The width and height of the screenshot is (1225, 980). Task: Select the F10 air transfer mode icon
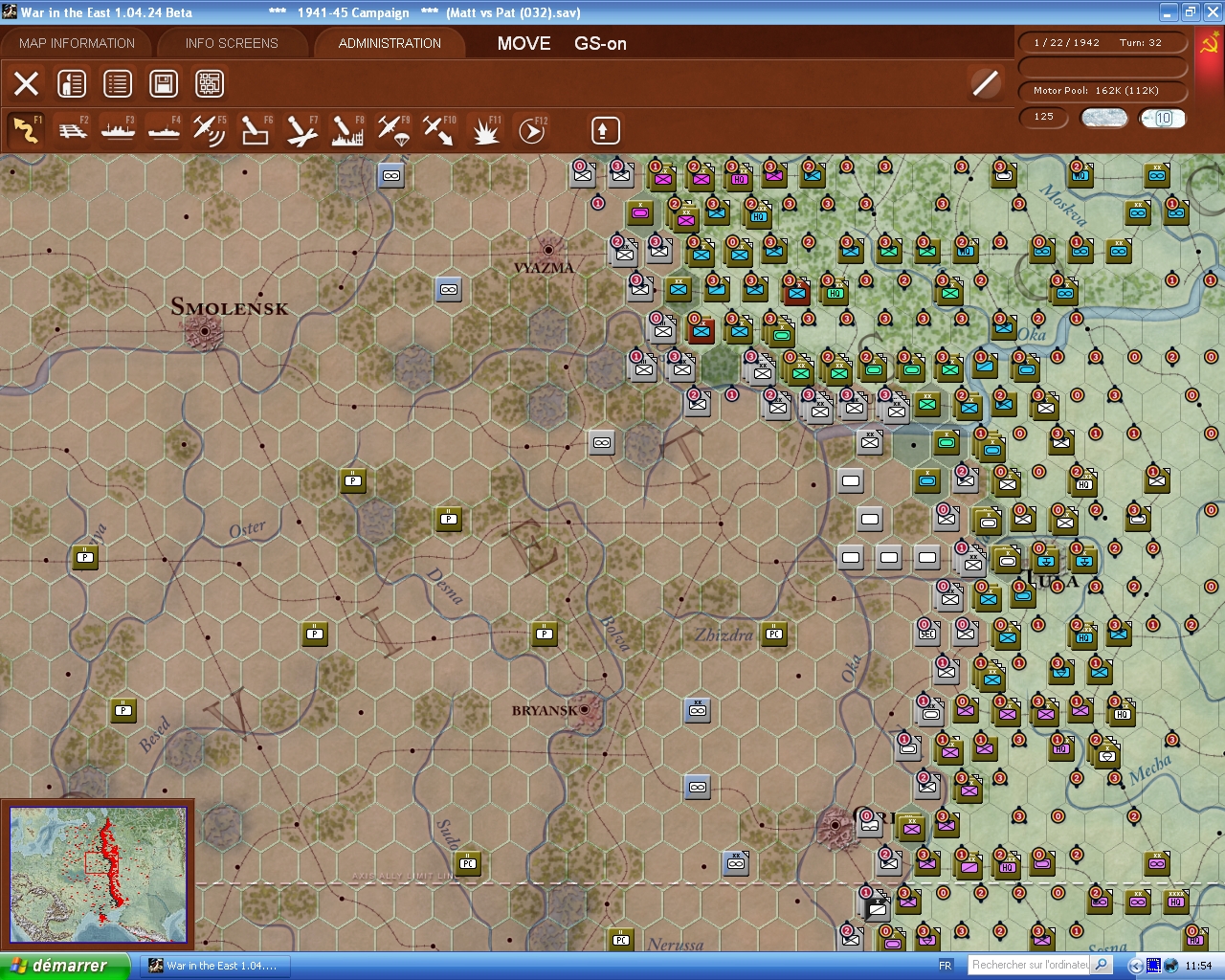(439, 130)
